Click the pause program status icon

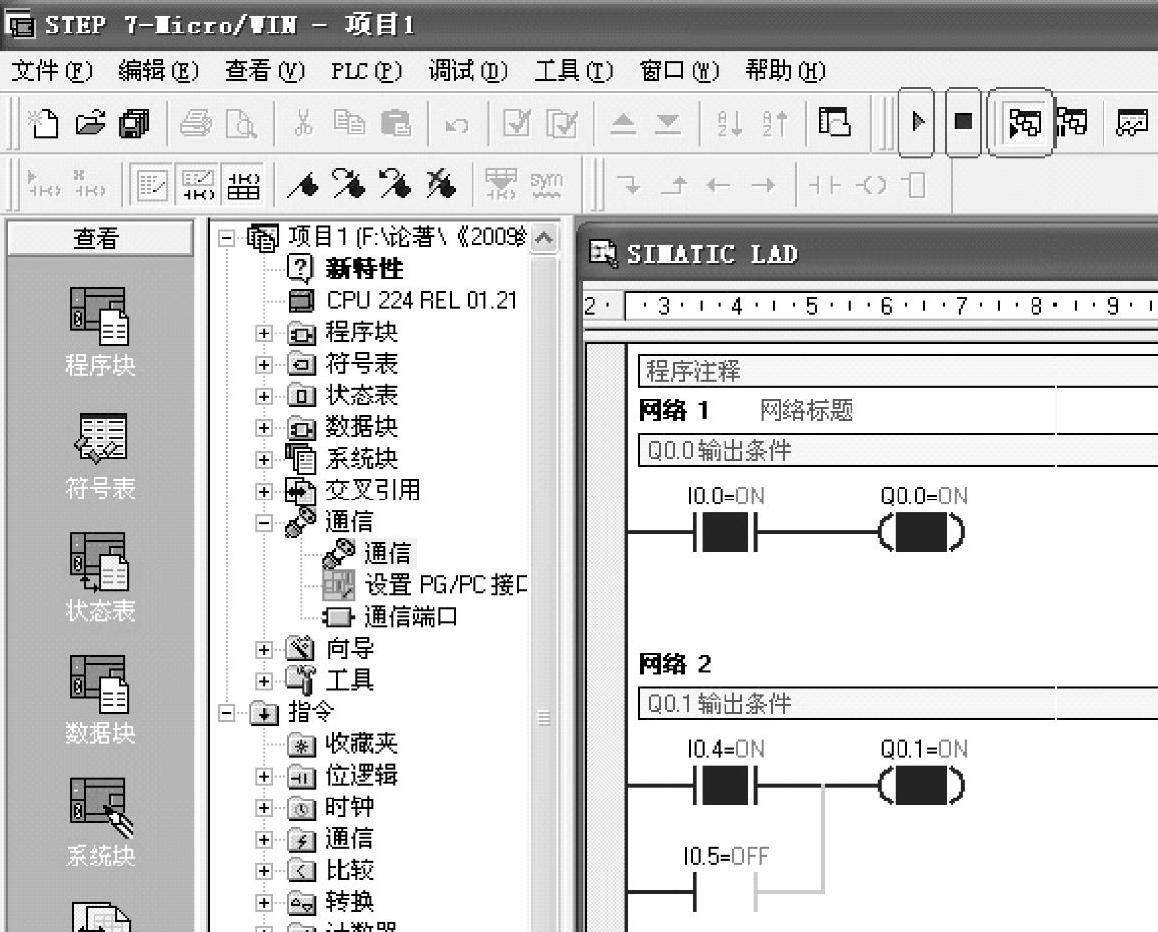click(x=1072, y=122)
